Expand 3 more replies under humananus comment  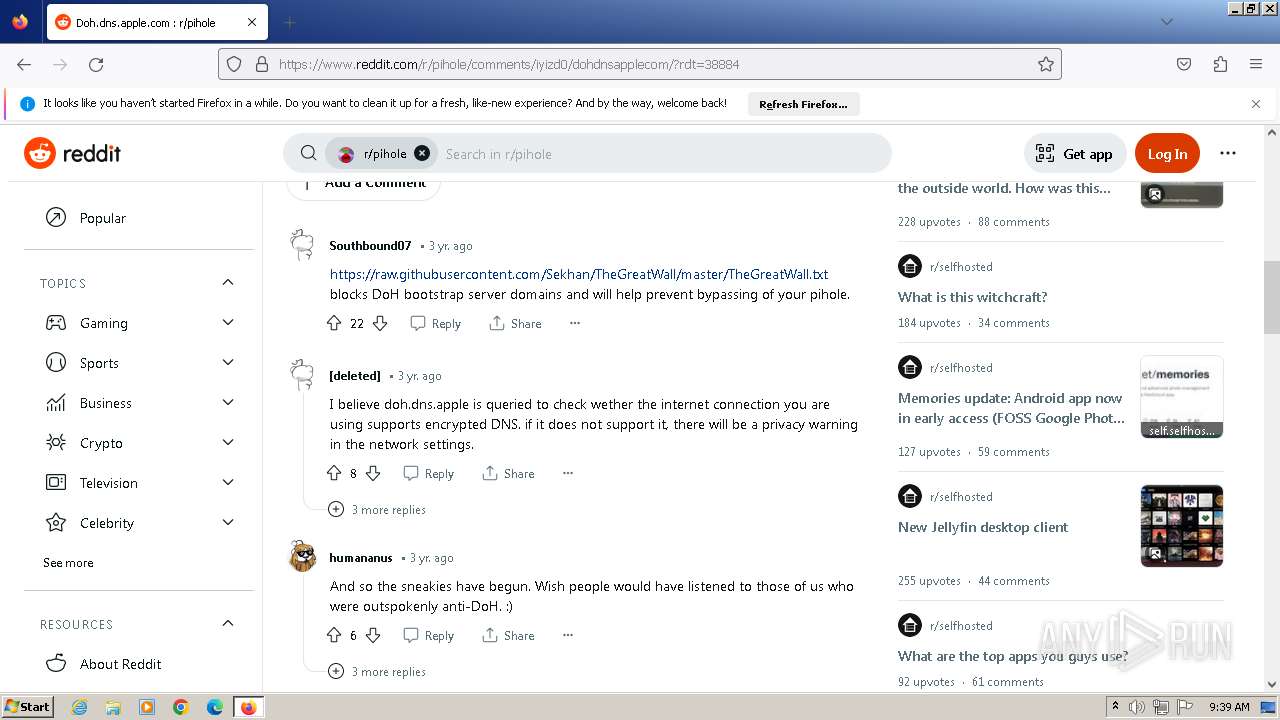tap(377, 671)
